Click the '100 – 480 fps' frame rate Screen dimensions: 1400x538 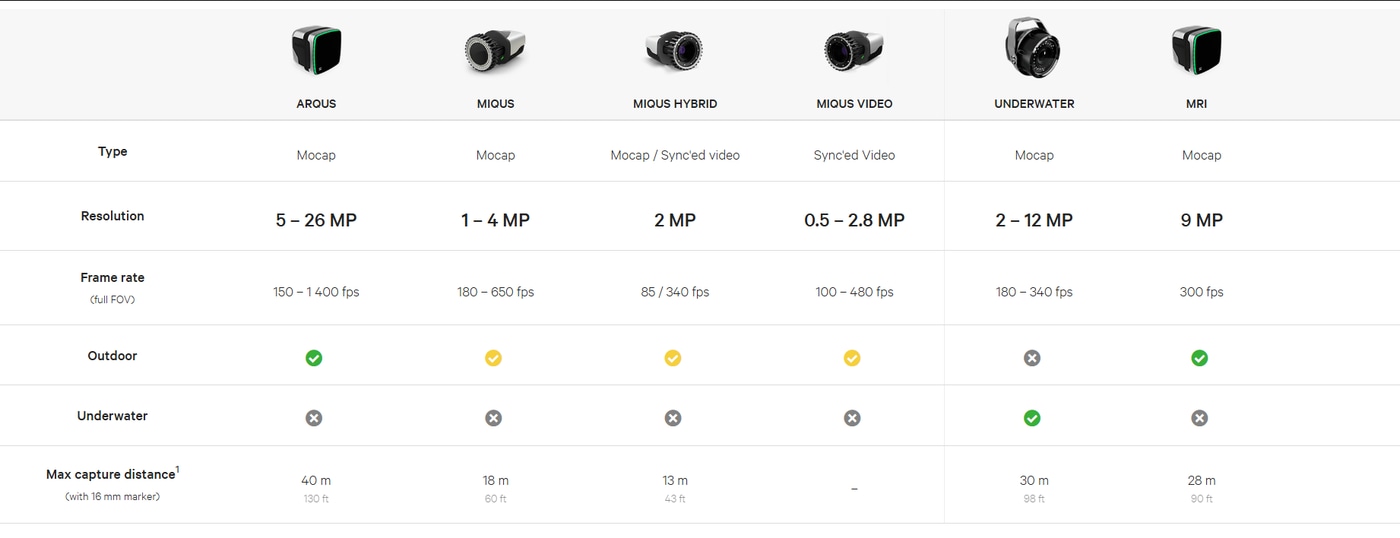(x=854, y=292)
